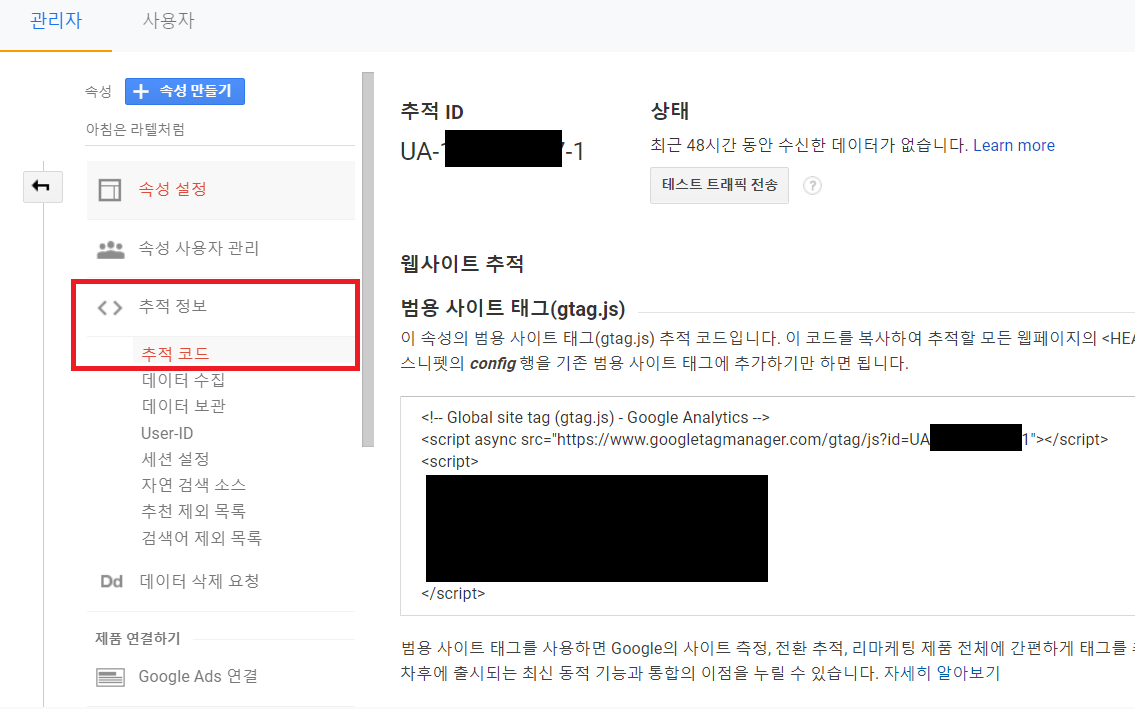The height and width of the screenshot is (709, 1135).
Task: Click the 제품 연결하기 section label
Action: click(138, 639)
